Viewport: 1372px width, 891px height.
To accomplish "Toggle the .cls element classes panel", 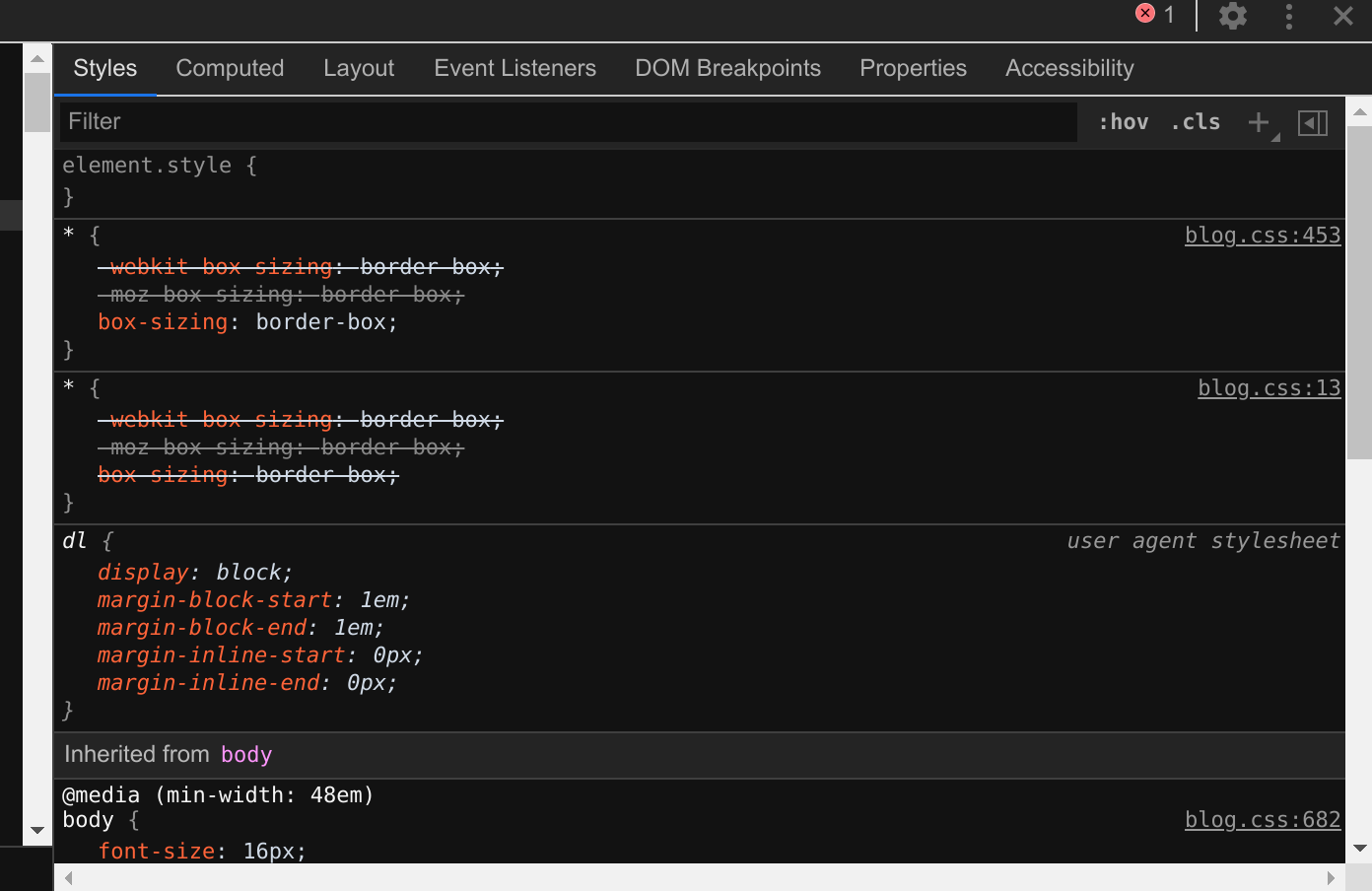I will coord(1195,121).
